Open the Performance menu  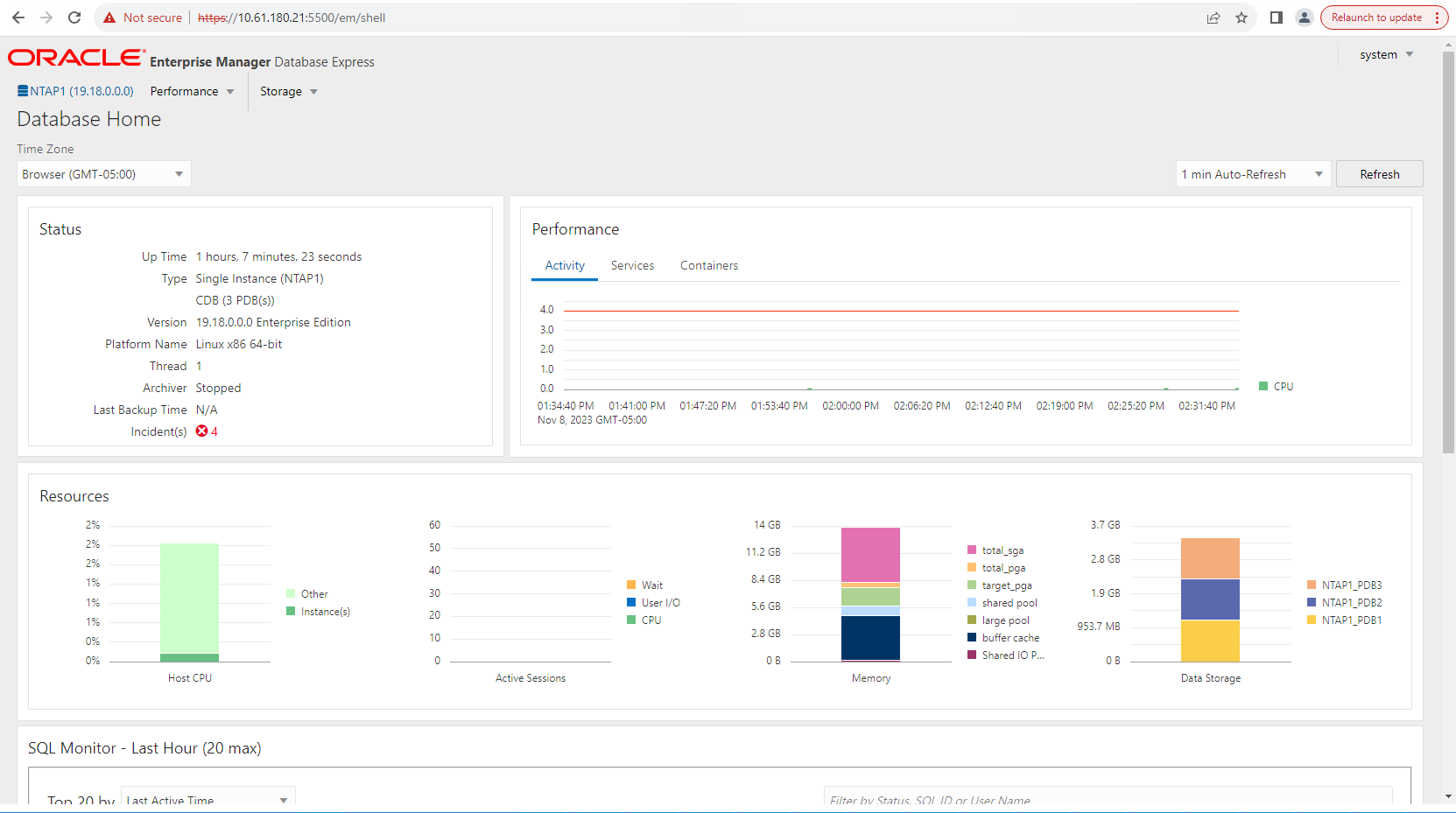pyautogui.click(x=192, y=91)
